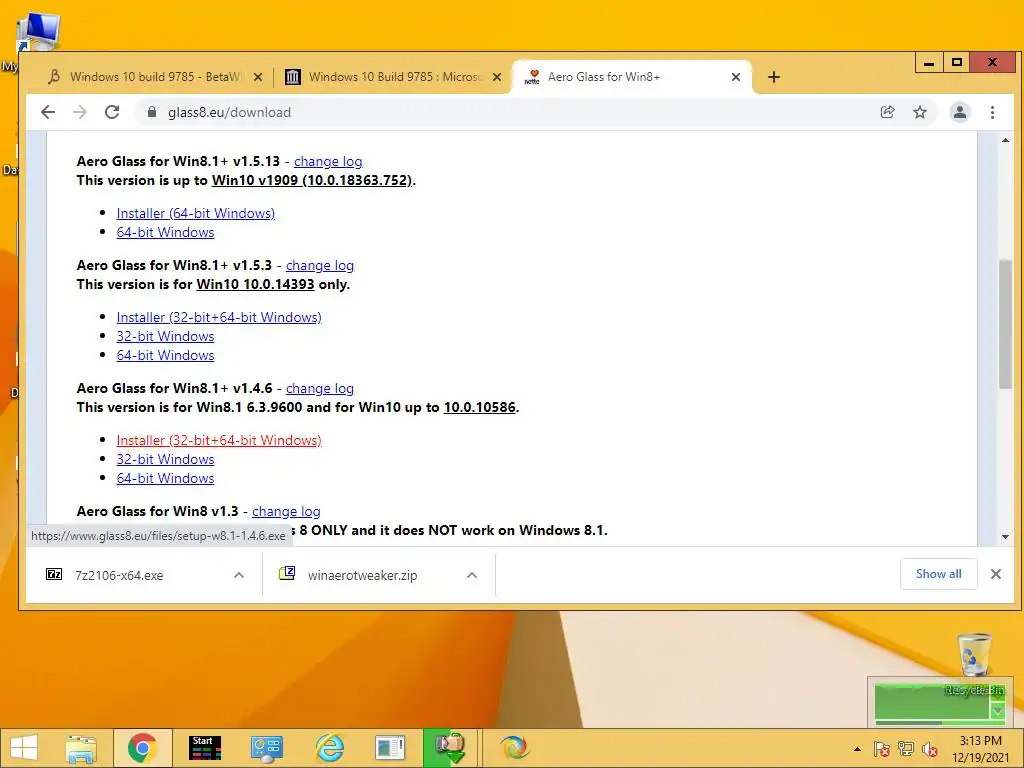
Task: Go back to the previous page
Action: point(48,112)
